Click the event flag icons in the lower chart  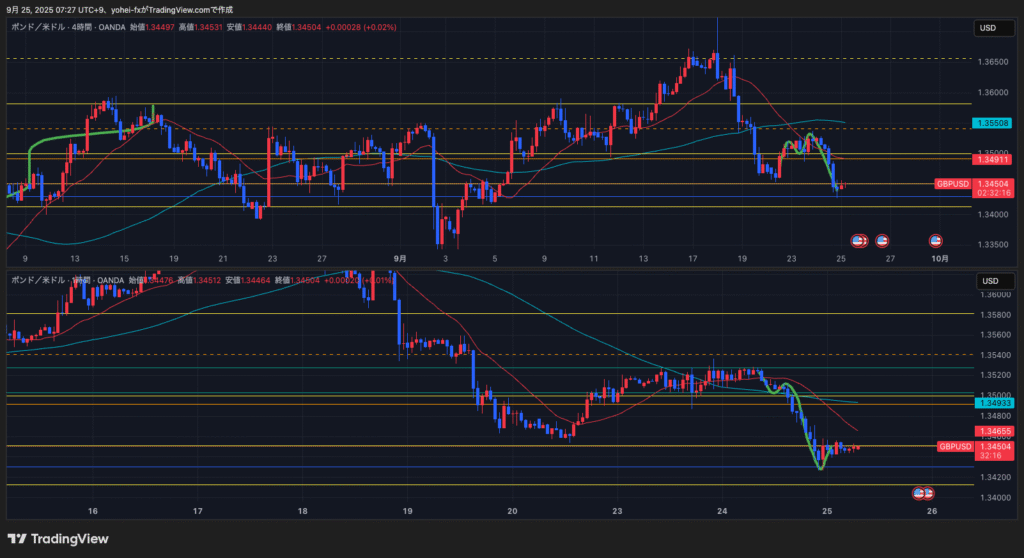tap(923, 493)
